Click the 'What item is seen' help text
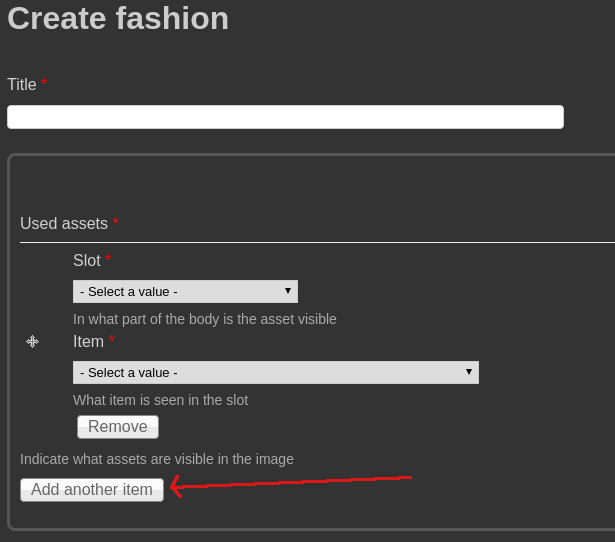615x542 pixels. 160,400
